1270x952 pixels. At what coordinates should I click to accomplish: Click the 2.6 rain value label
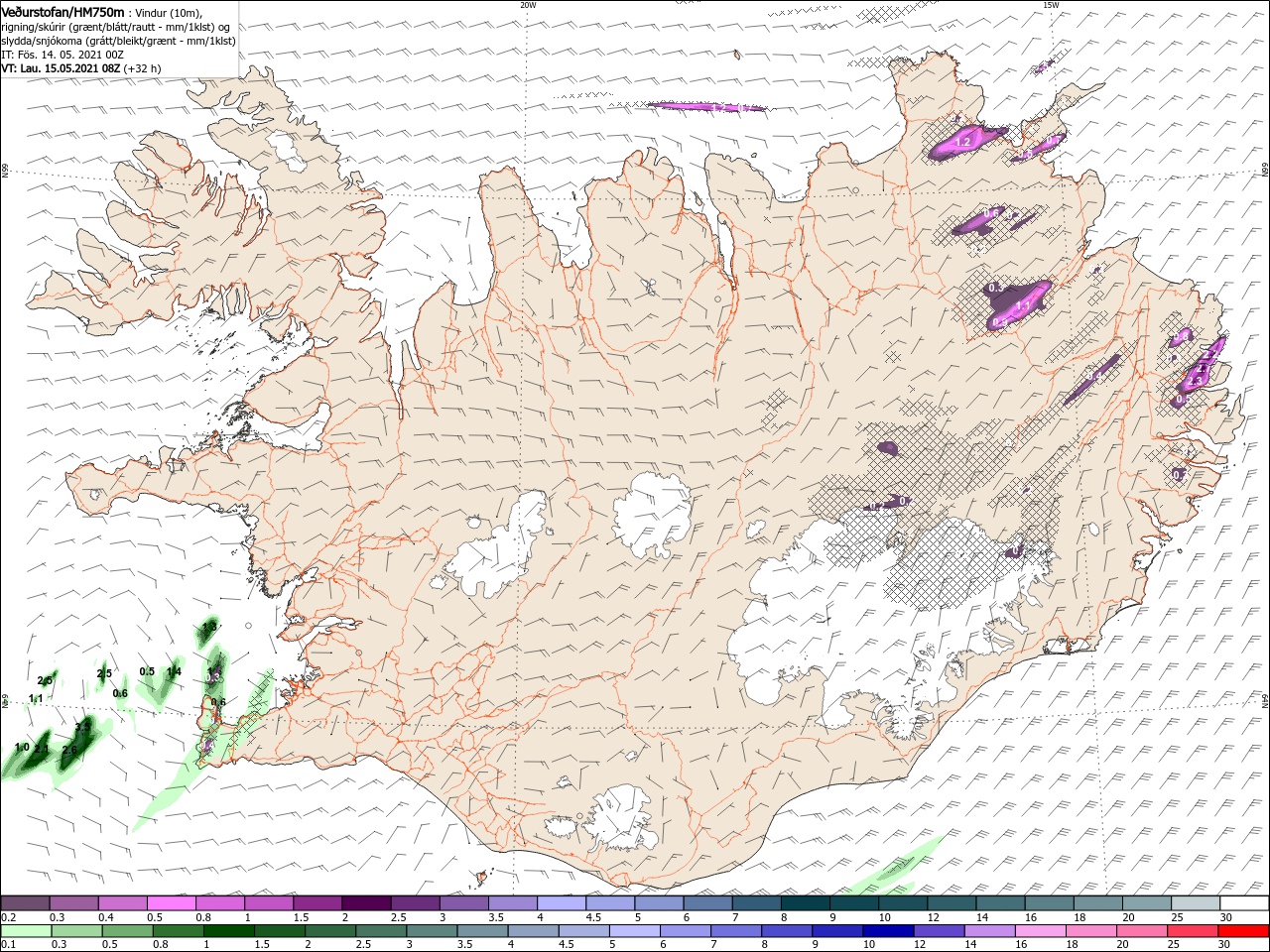tap(69, 750)
